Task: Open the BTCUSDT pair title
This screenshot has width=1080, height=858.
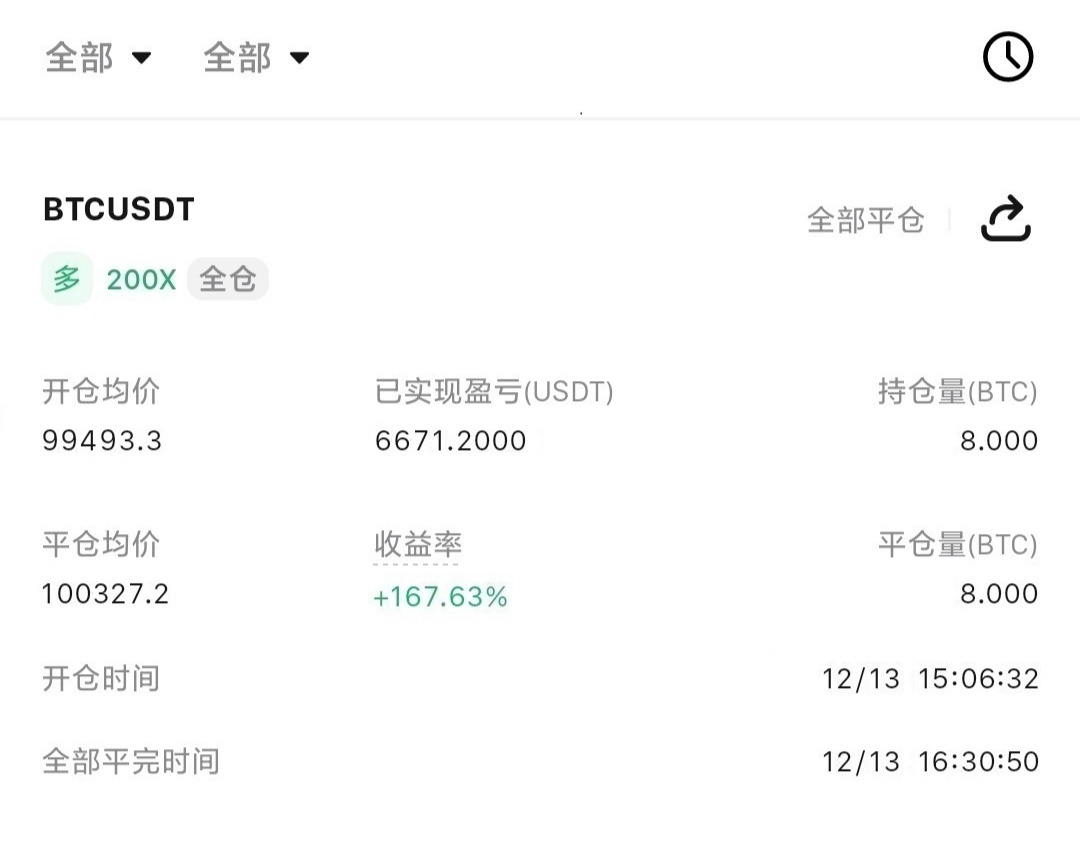Action: (x=118, y=209)
